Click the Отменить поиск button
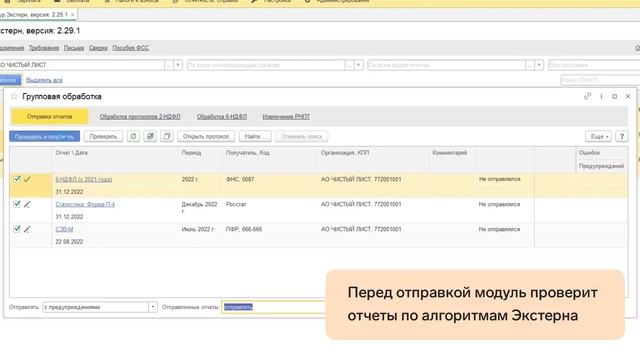The image size is (640, 360). [x=302, y=136]
